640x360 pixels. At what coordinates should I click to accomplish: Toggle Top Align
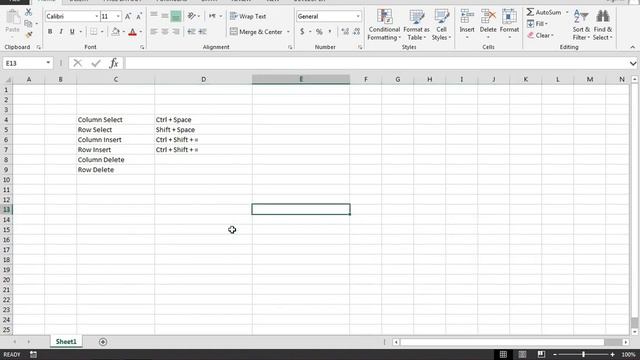pyautogui.click(x=154, y=16)
